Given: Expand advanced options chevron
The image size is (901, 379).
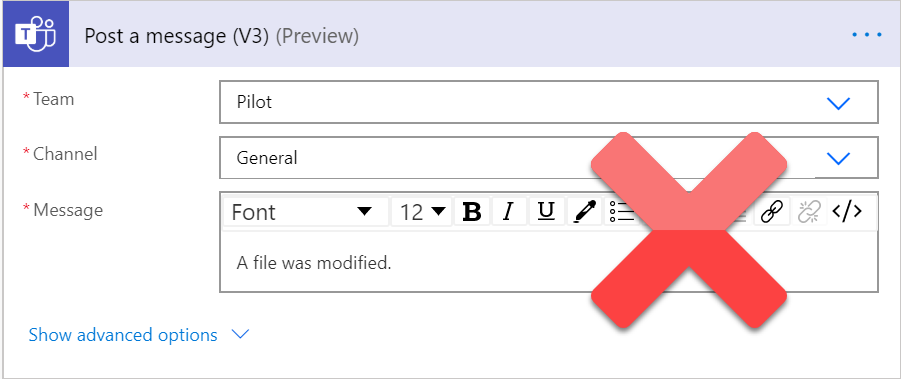Looking at the screenshot, I should 240,334.
